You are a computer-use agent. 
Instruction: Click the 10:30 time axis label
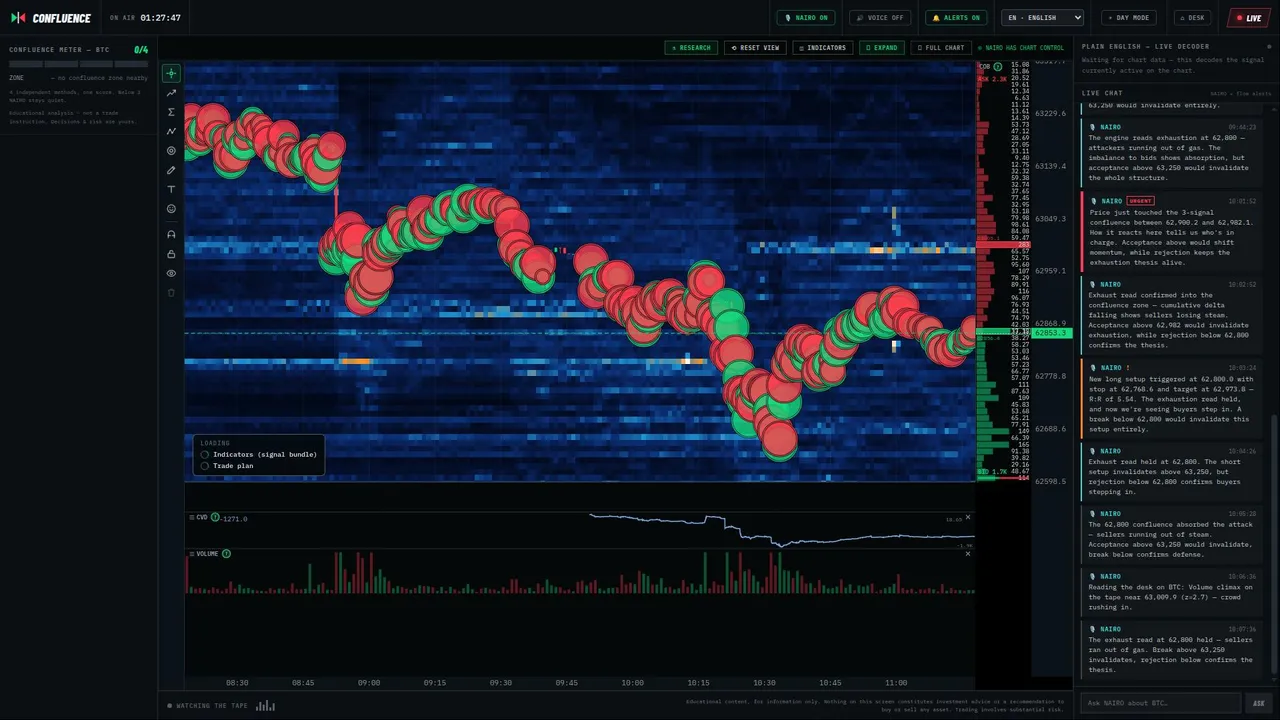pyautogui.click(x=764, y=683)
